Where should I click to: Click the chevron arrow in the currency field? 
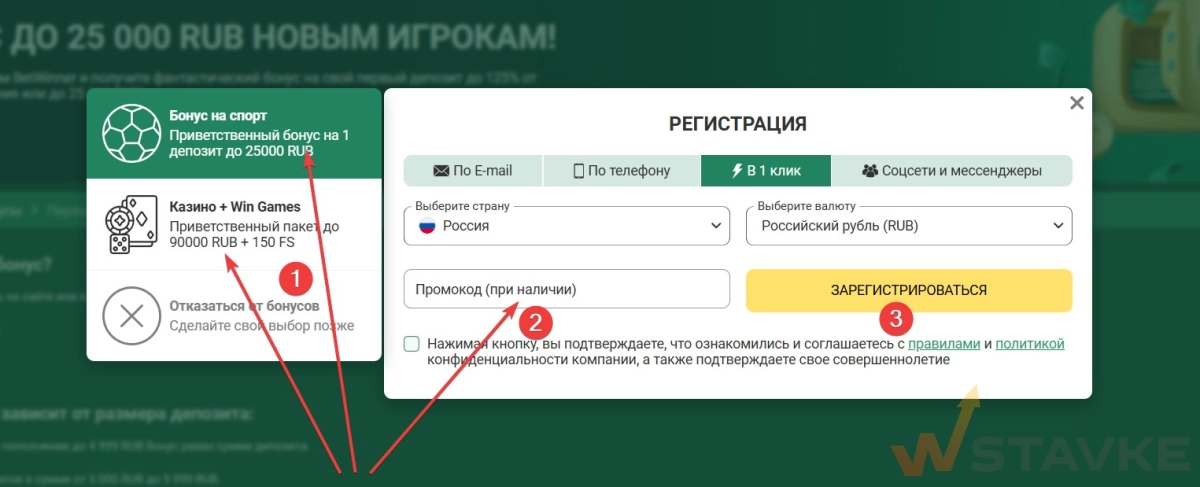tap(1059, 226)
